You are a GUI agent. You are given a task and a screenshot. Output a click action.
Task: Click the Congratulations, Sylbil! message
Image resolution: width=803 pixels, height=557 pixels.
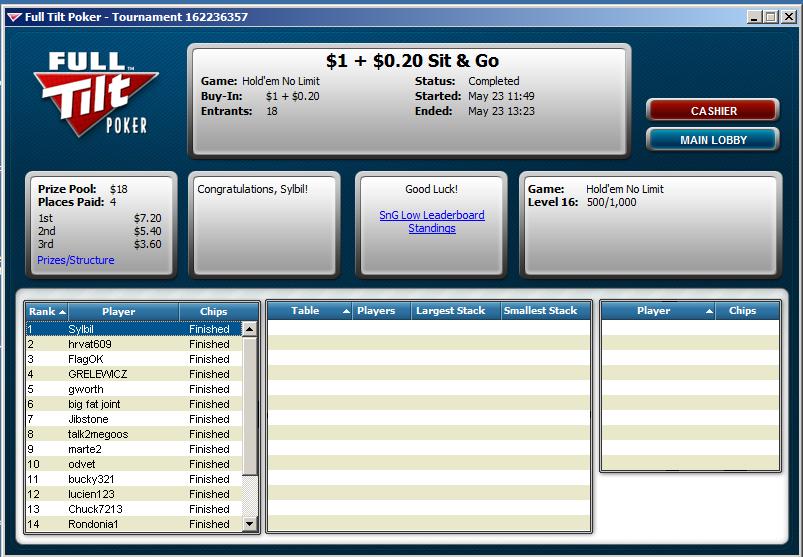pyautogui.click(x=252, y=189)
